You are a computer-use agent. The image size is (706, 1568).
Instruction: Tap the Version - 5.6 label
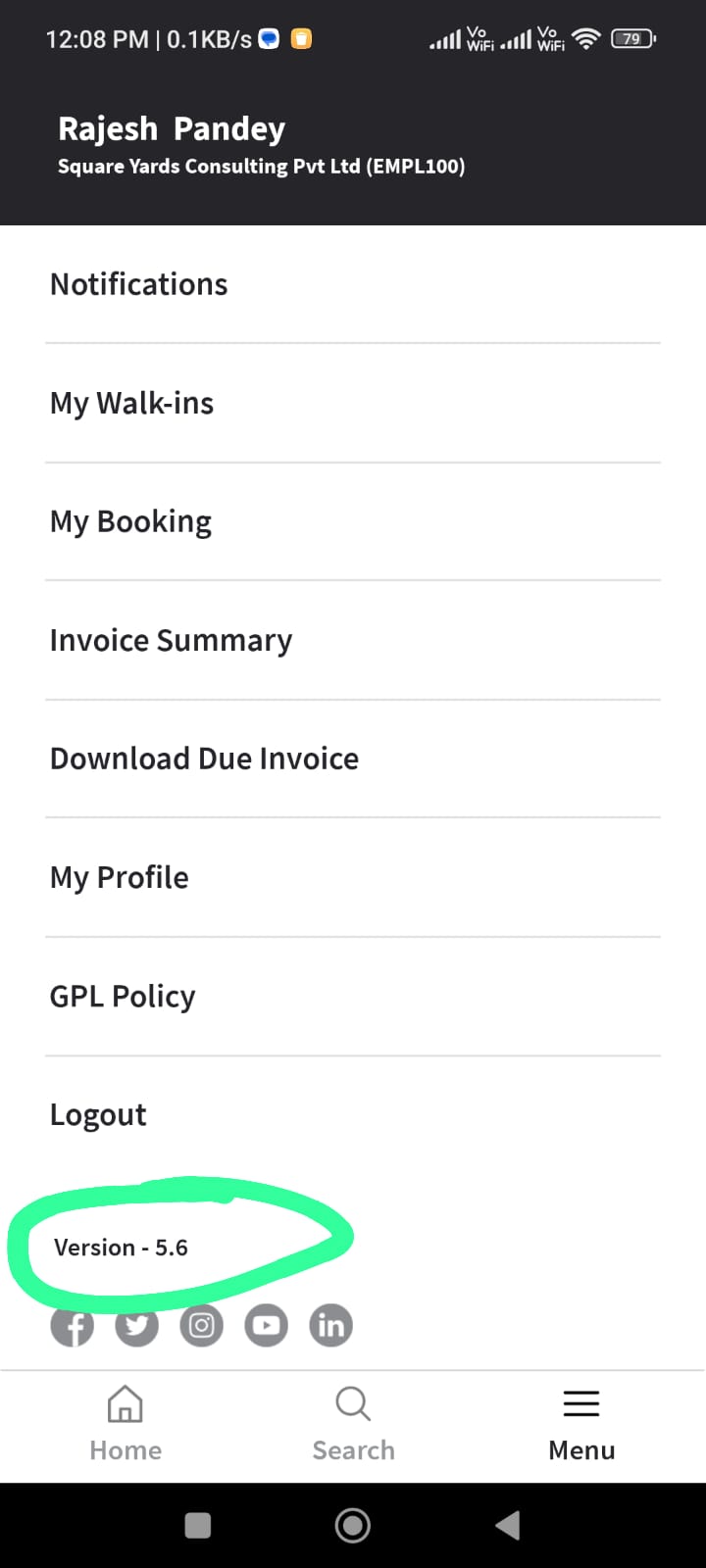click(122, 1248)
